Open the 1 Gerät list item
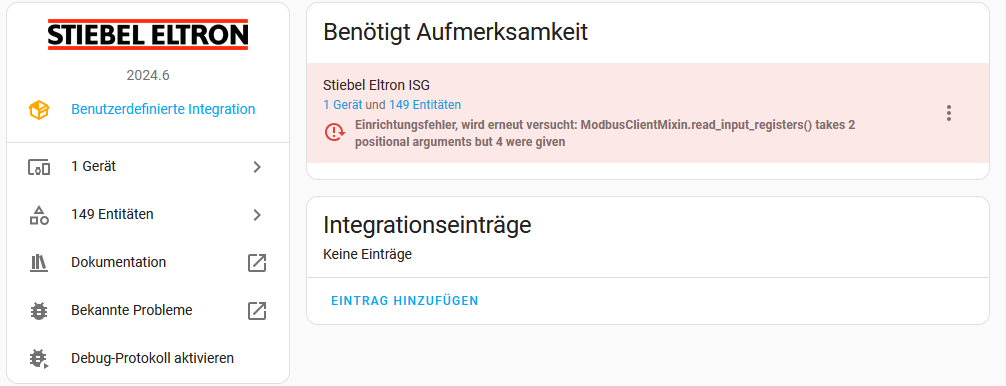Viewport: 1006px width, 386px height. coord(148,167)
